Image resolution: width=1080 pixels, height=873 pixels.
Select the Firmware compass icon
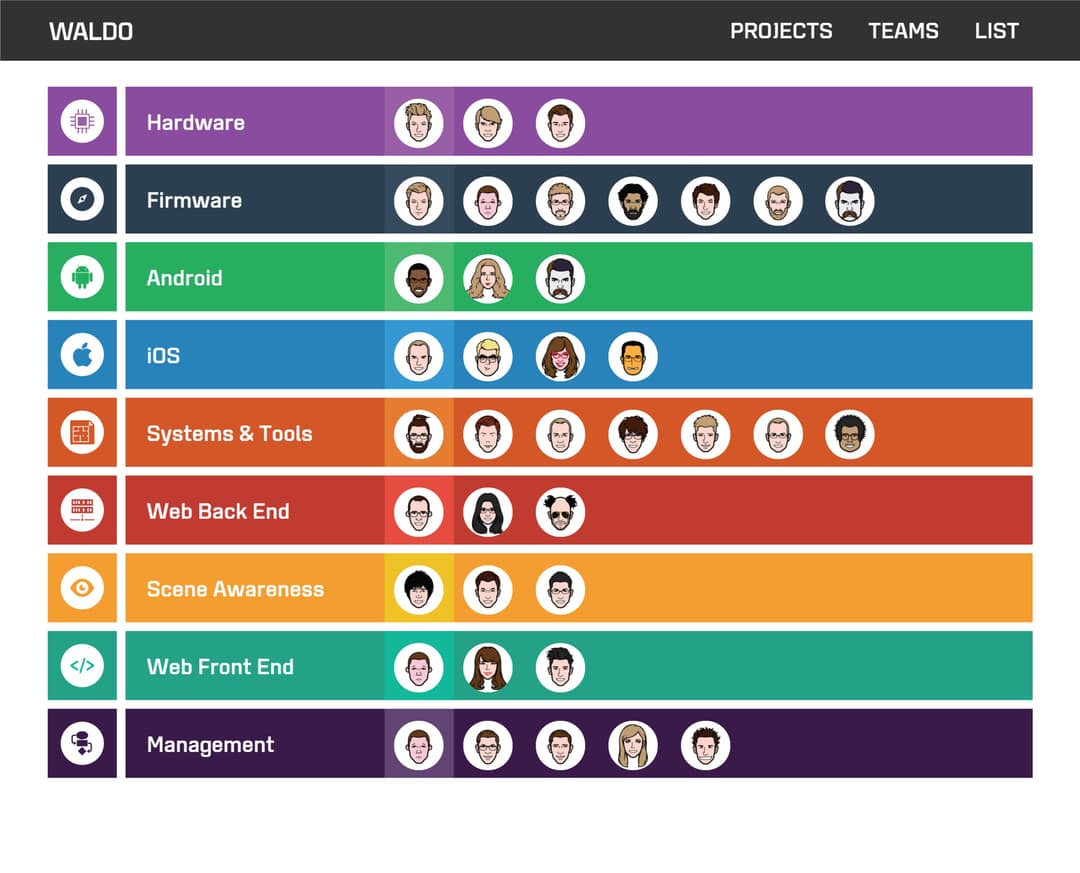[x=82, y=199]
